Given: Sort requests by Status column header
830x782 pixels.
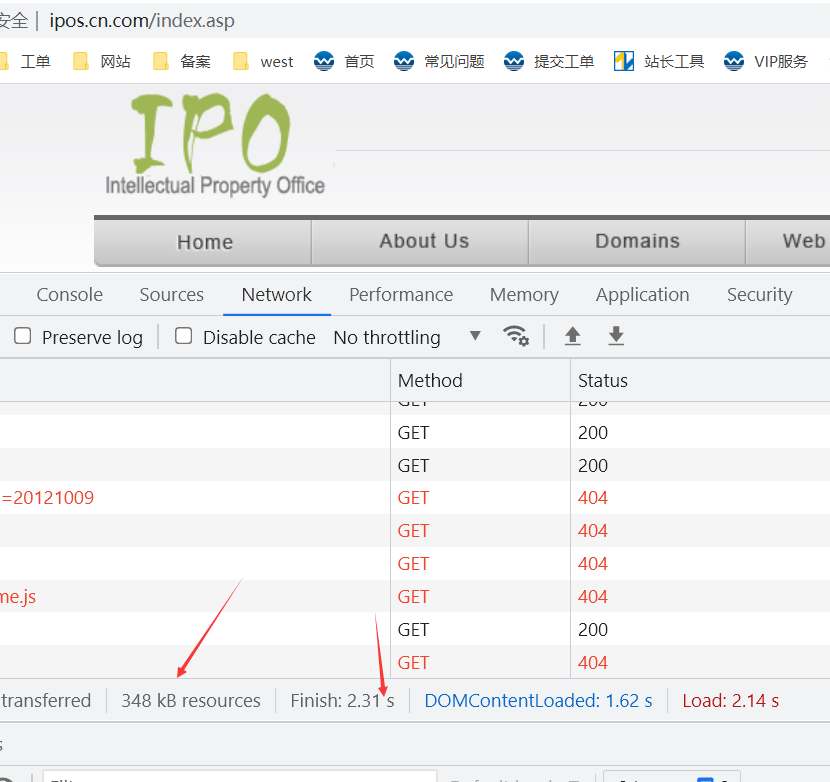Looking at the screenshot, I should pyautogui.click(x=603, y=380).
